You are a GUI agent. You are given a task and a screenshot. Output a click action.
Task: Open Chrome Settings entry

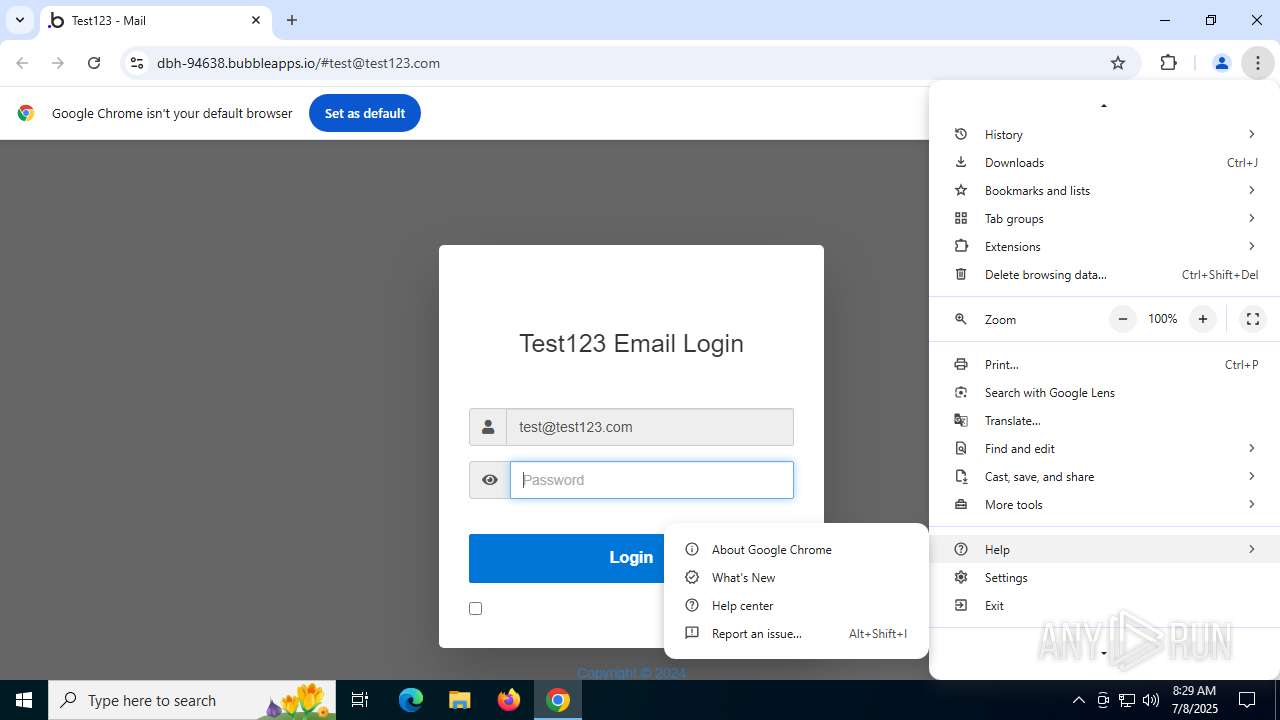tap(1104, 577)
